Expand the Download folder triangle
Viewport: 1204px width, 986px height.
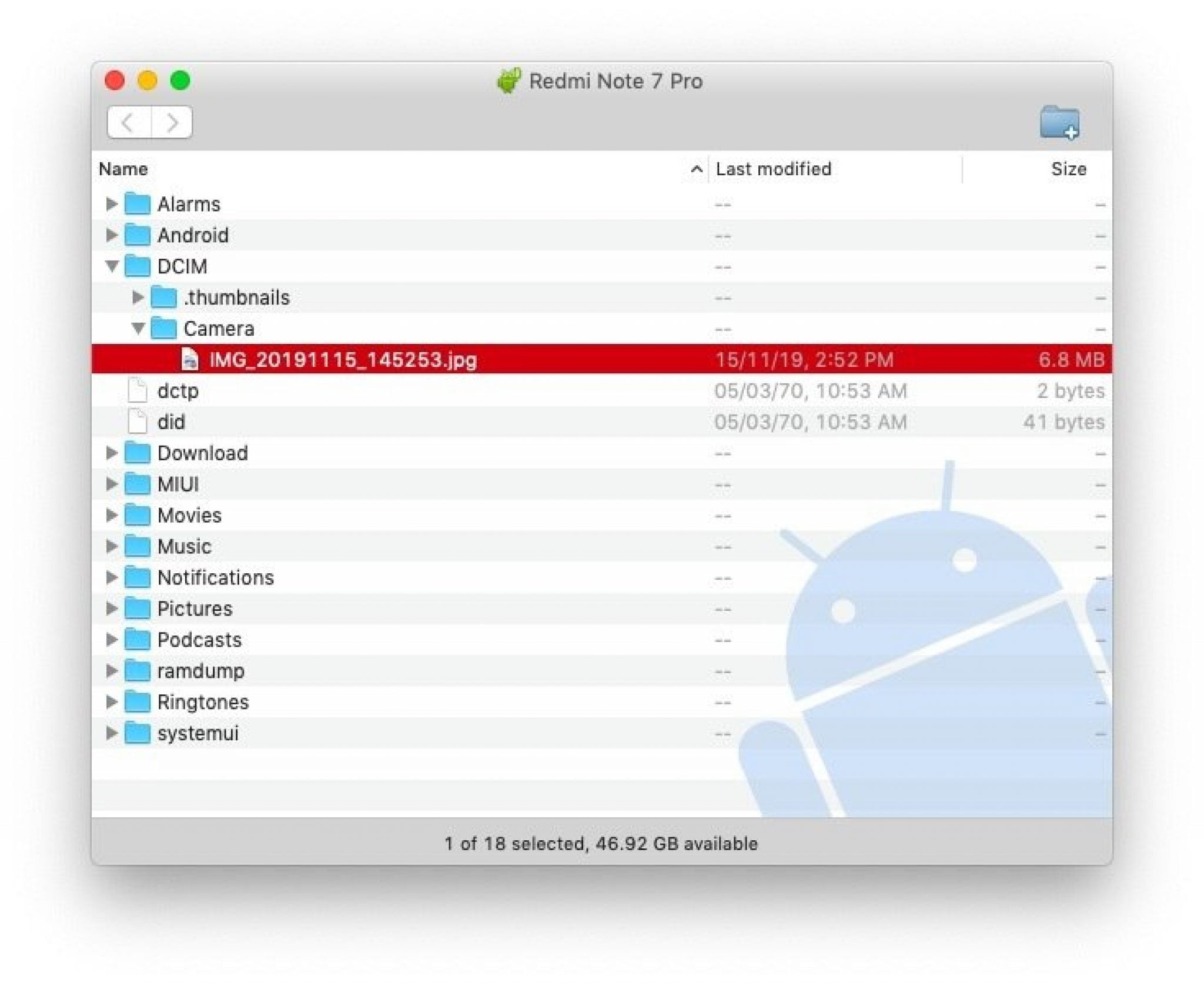111,453
